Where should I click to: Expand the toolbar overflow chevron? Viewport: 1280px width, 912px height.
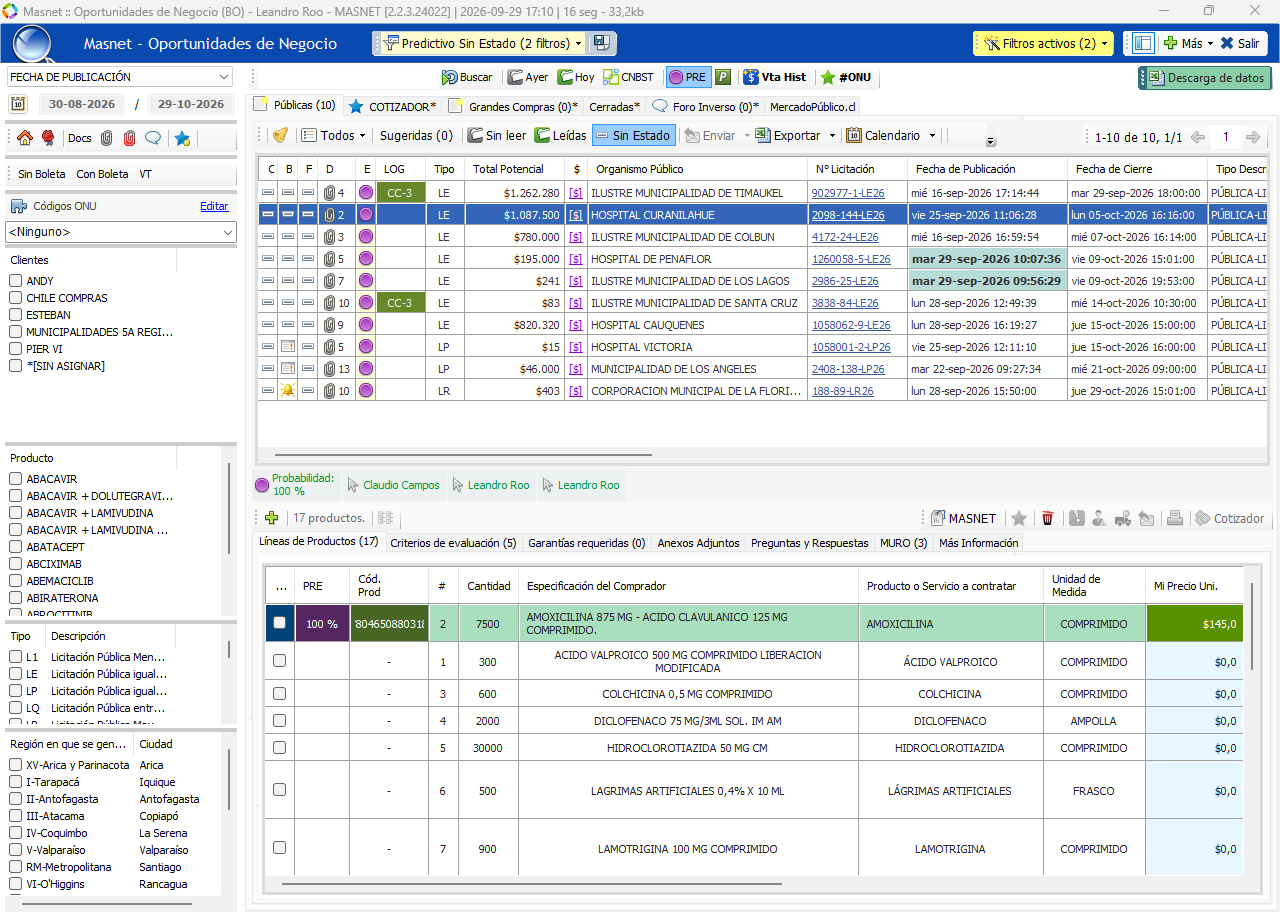[990, 141]
